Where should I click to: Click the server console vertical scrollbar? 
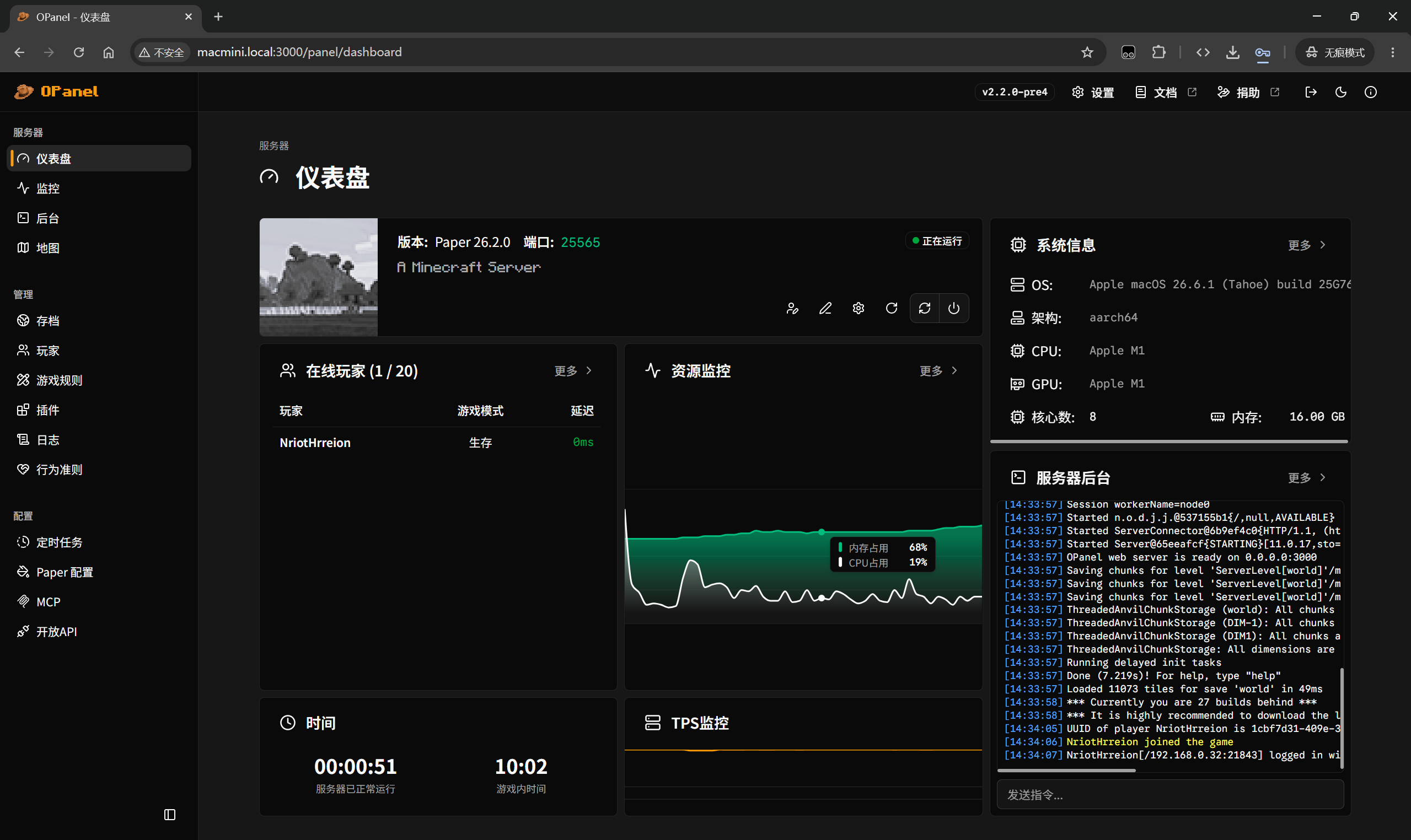point(1342,718)
